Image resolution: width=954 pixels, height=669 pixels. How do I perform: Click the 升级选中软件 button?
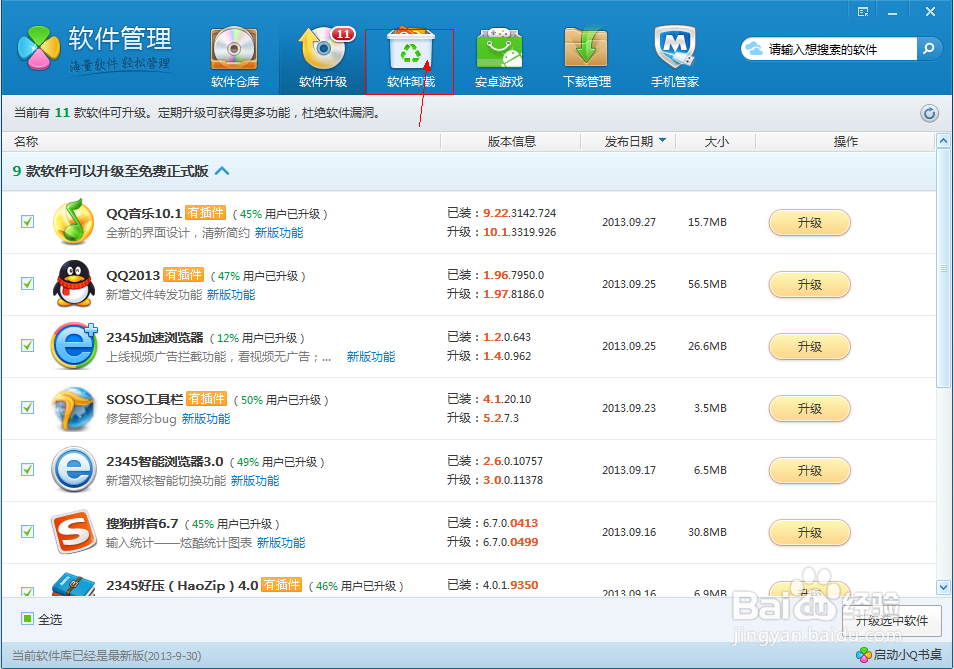point(892,620)
